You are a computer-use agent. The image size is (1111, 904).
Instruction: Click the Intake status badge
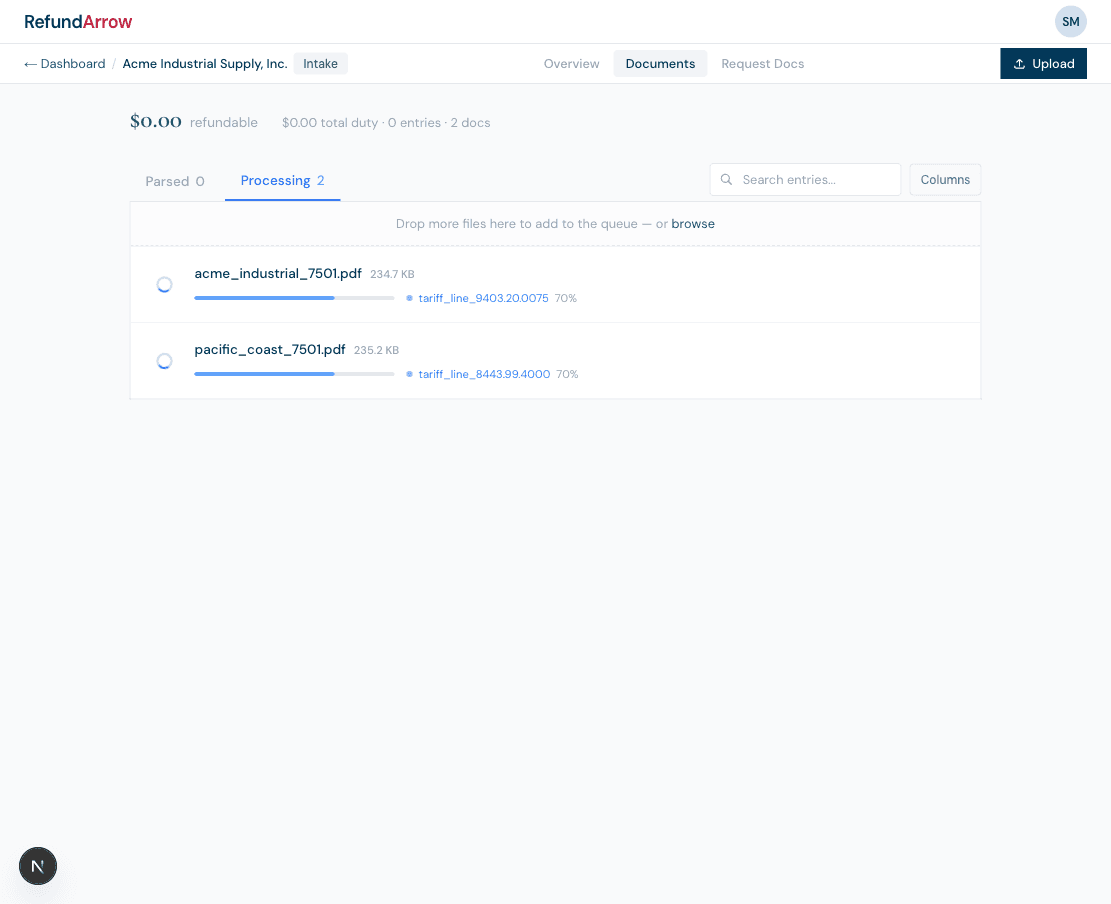[x=320, y=63]
